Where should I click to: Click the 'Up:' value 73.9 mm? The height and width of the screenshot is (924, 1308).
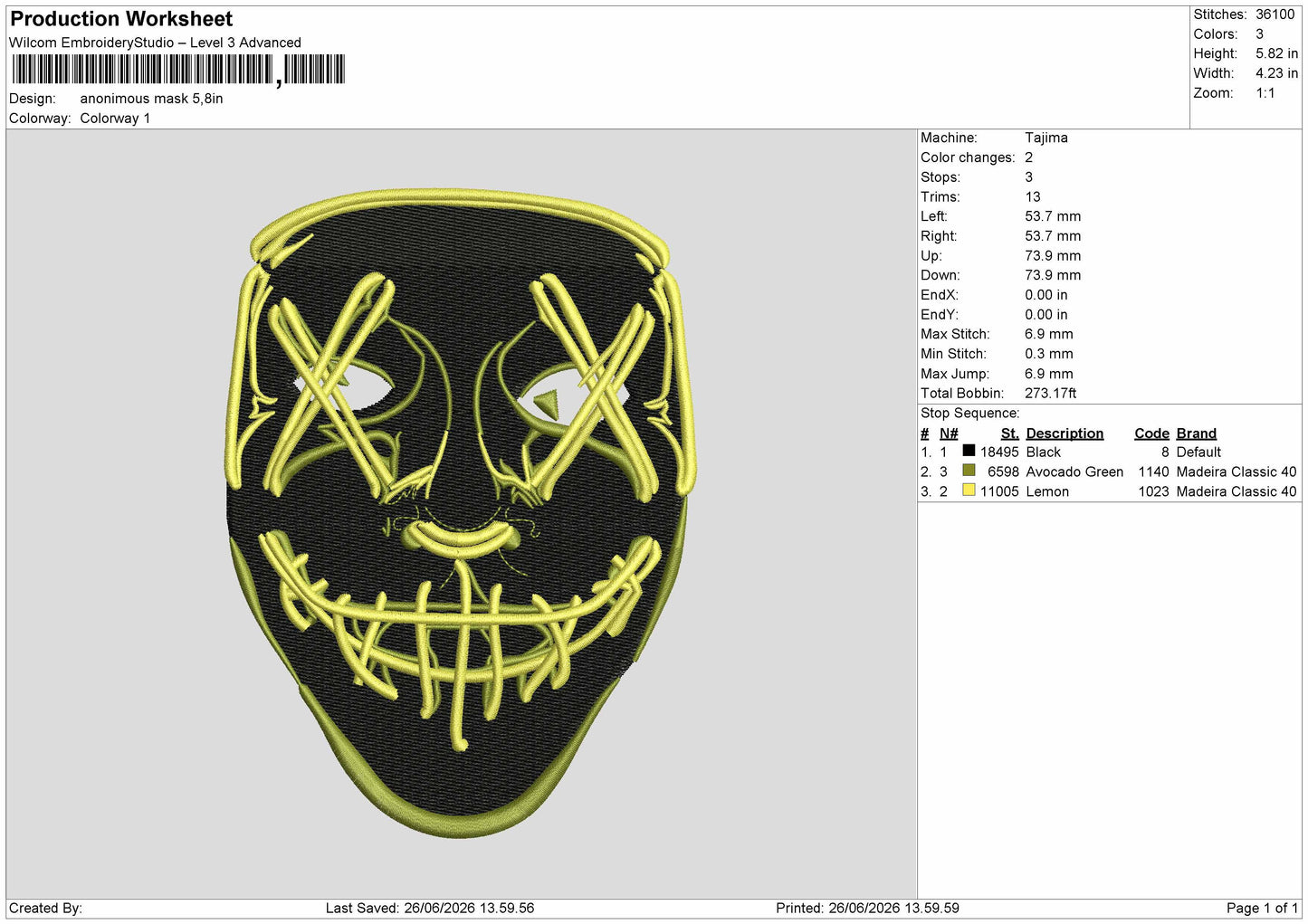pos(1053,256)
